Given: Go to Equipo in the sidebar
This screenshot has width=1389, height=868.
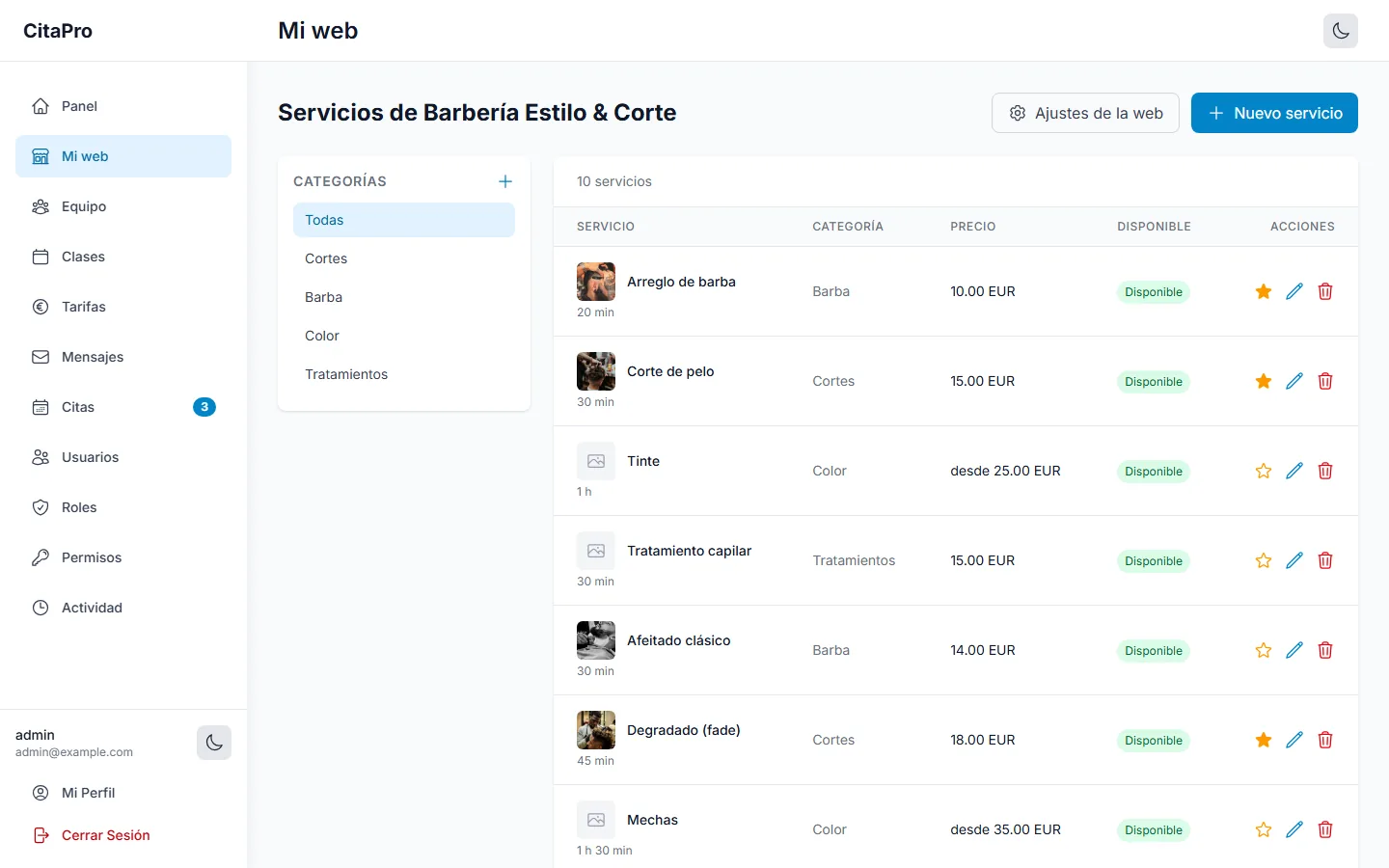Looking at the screenshot, I should click(x=123, y=206).
